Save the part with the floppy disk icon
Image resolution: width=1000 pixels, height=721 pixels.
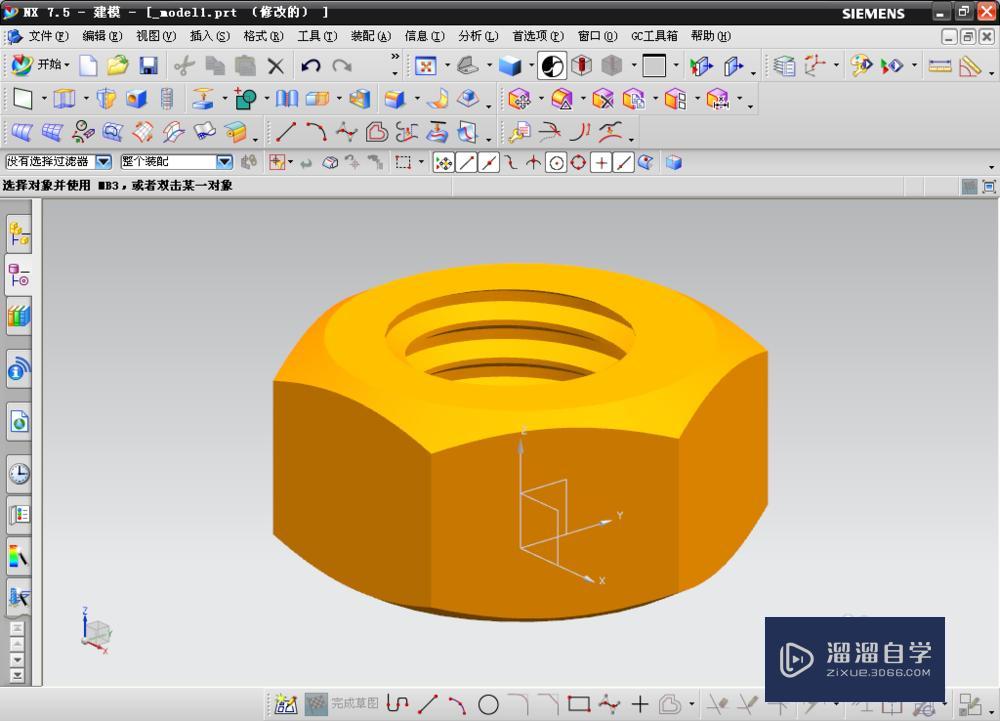(148, 65)
